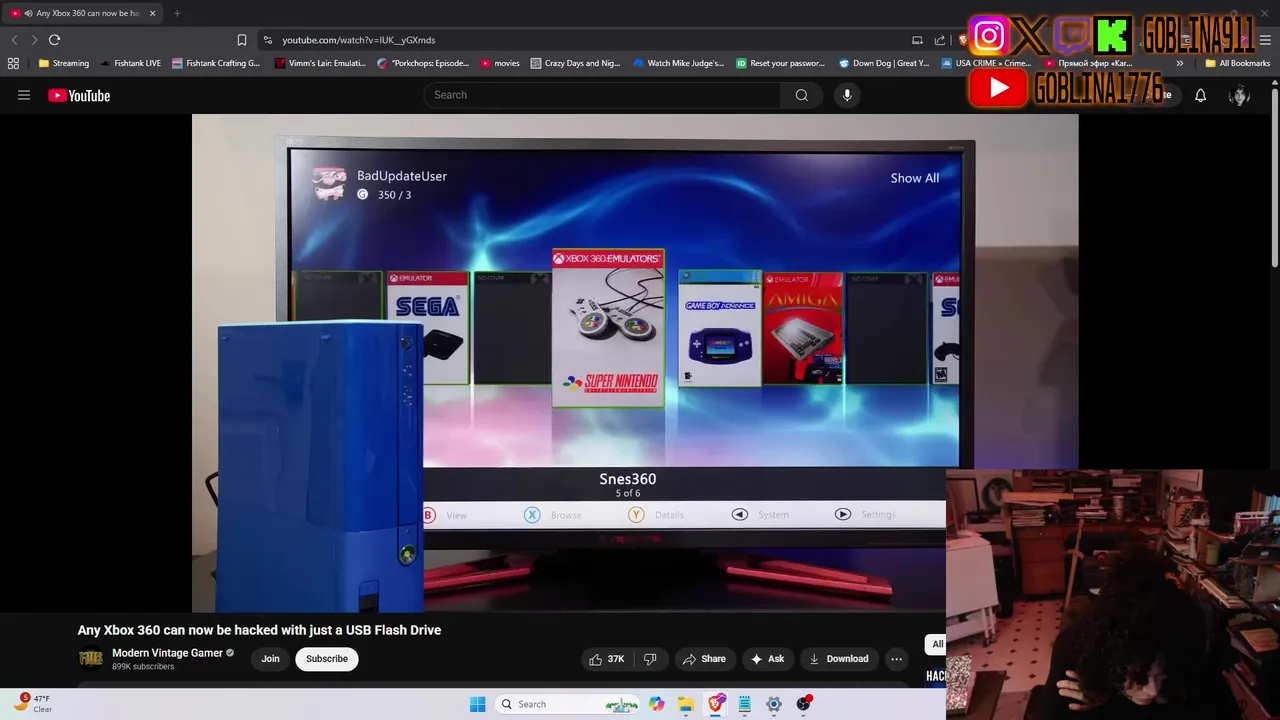Open the movies bookmark
The image size is (1280, 720).
click(x=500, y=63)
